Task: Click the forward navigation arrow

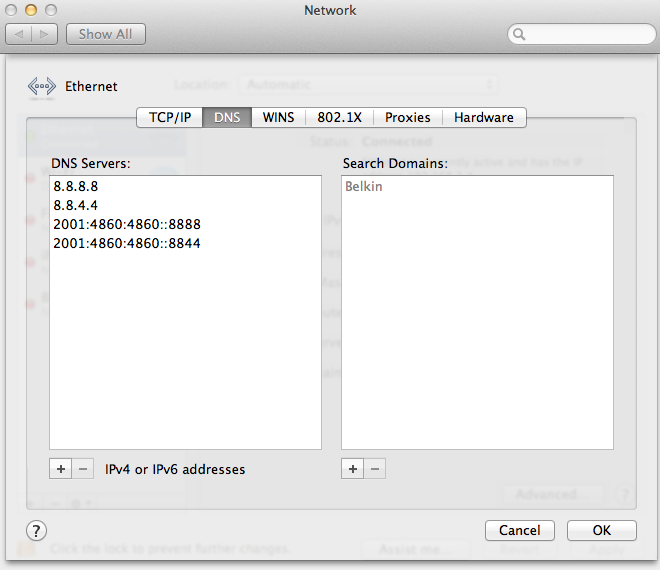Action: click(x=45, y=34)
